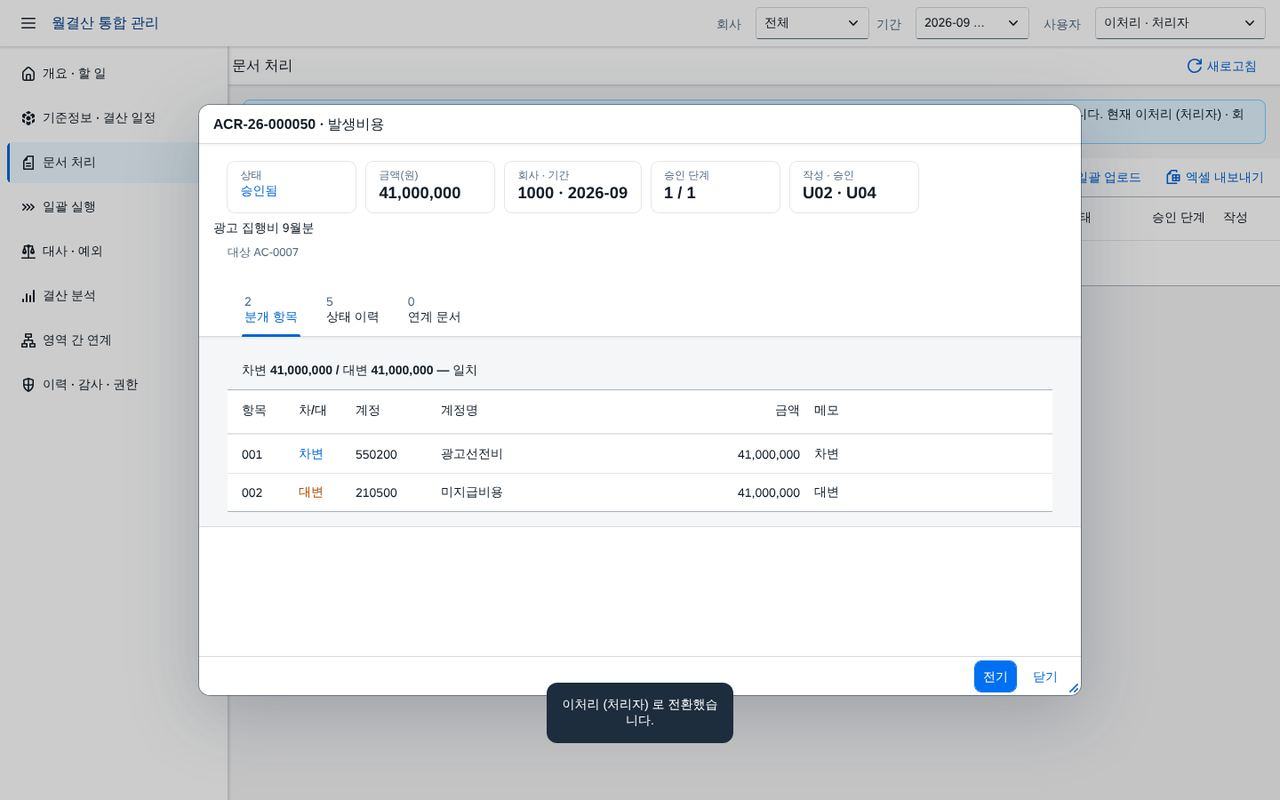
Task: Click the dialog resize handle corner
Action: [x=1073, y=688]
